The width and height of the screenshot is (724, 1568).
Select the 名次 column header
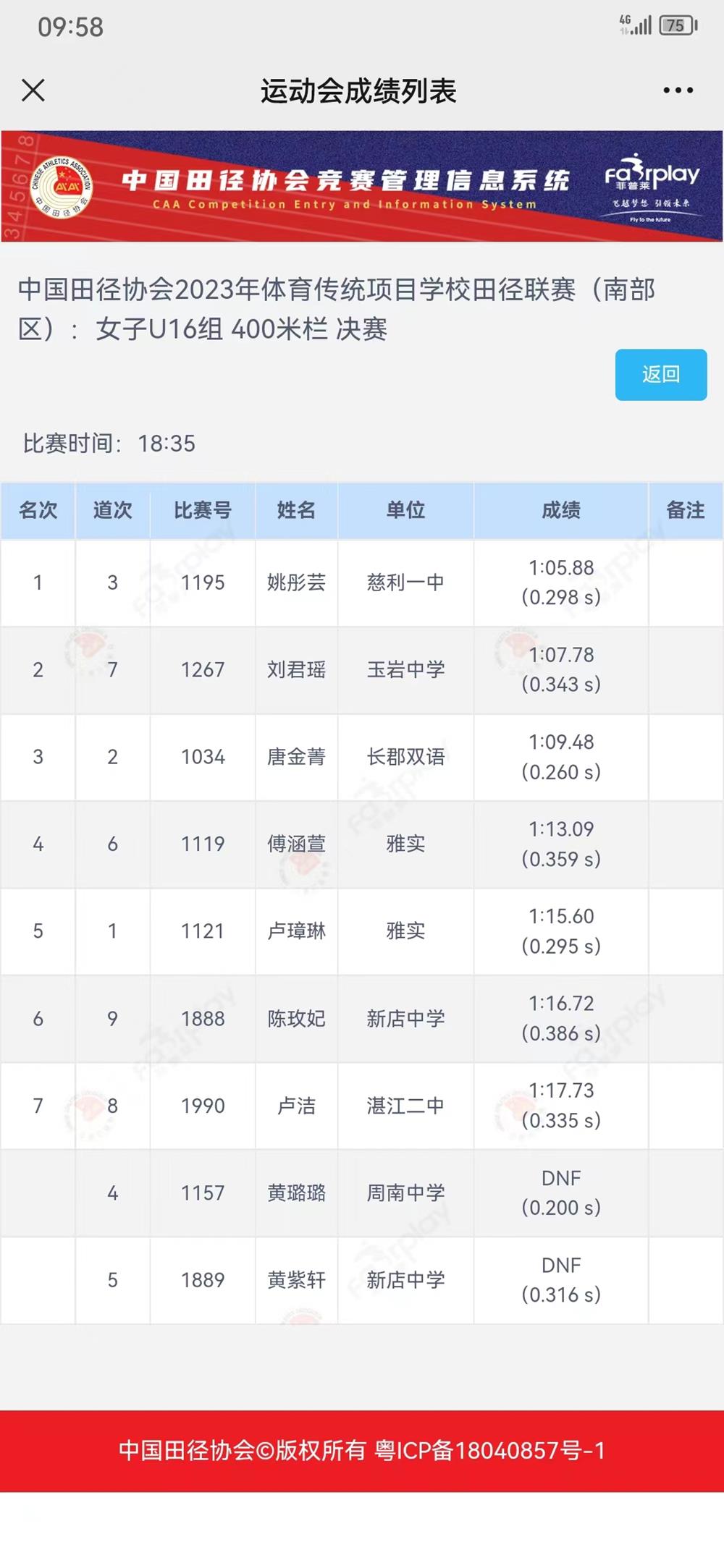[38, 510]
